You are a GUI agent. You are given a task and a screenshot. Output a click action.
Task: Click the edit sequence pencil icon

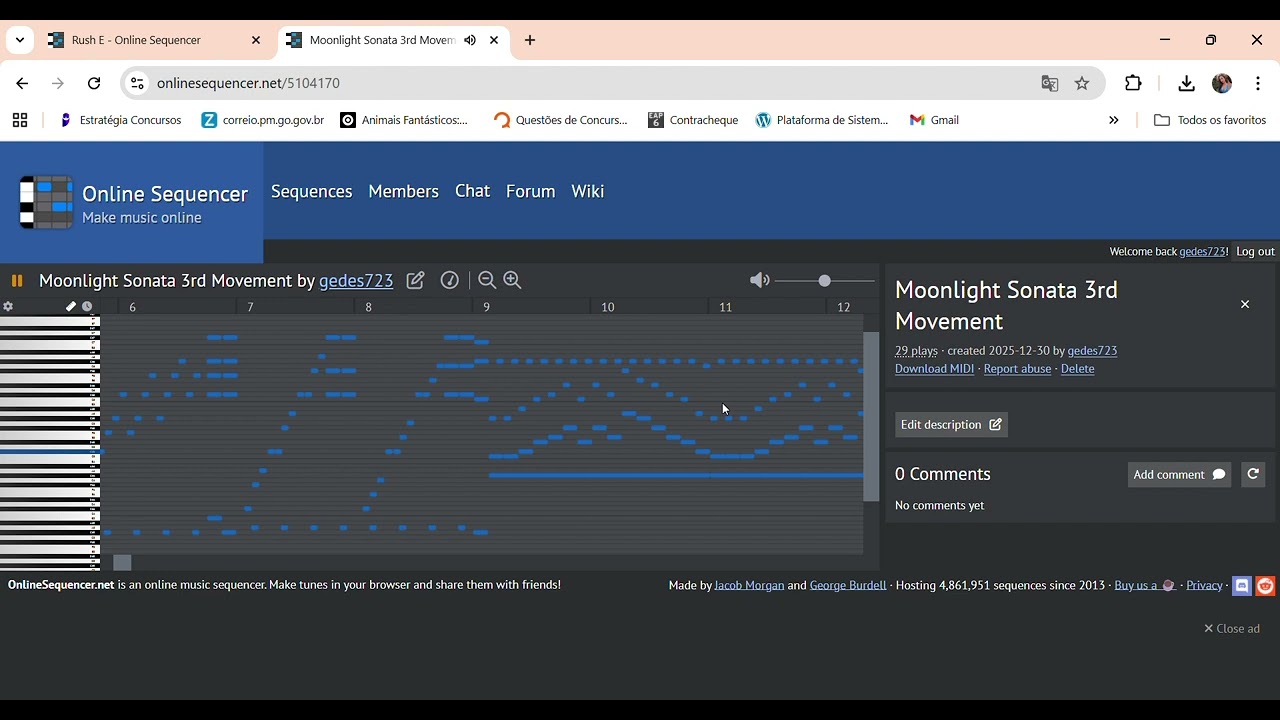click(x=416, y=281)
